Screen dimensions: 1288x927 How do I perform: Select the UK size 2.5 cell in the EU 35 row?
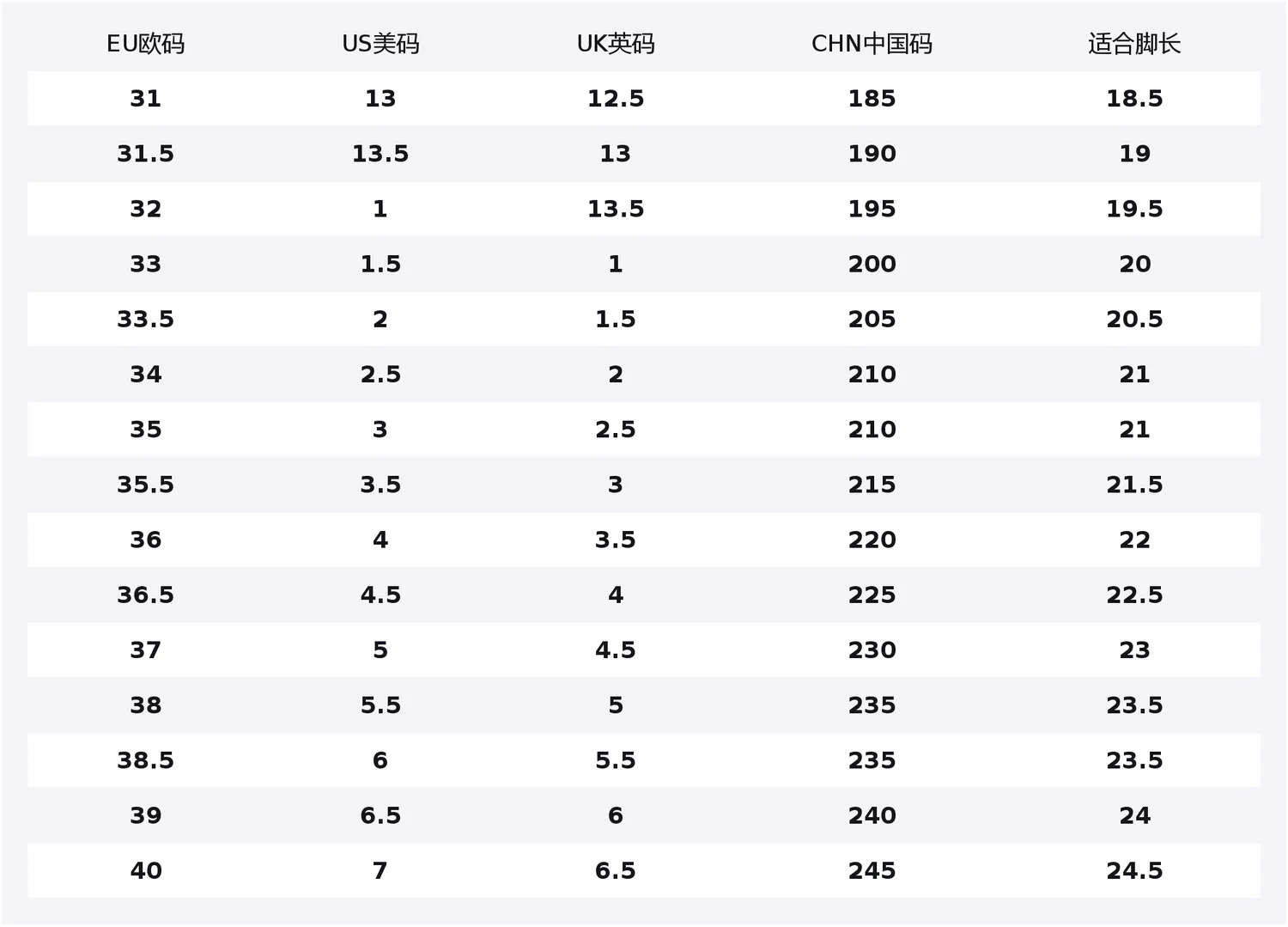pos(616,430)
